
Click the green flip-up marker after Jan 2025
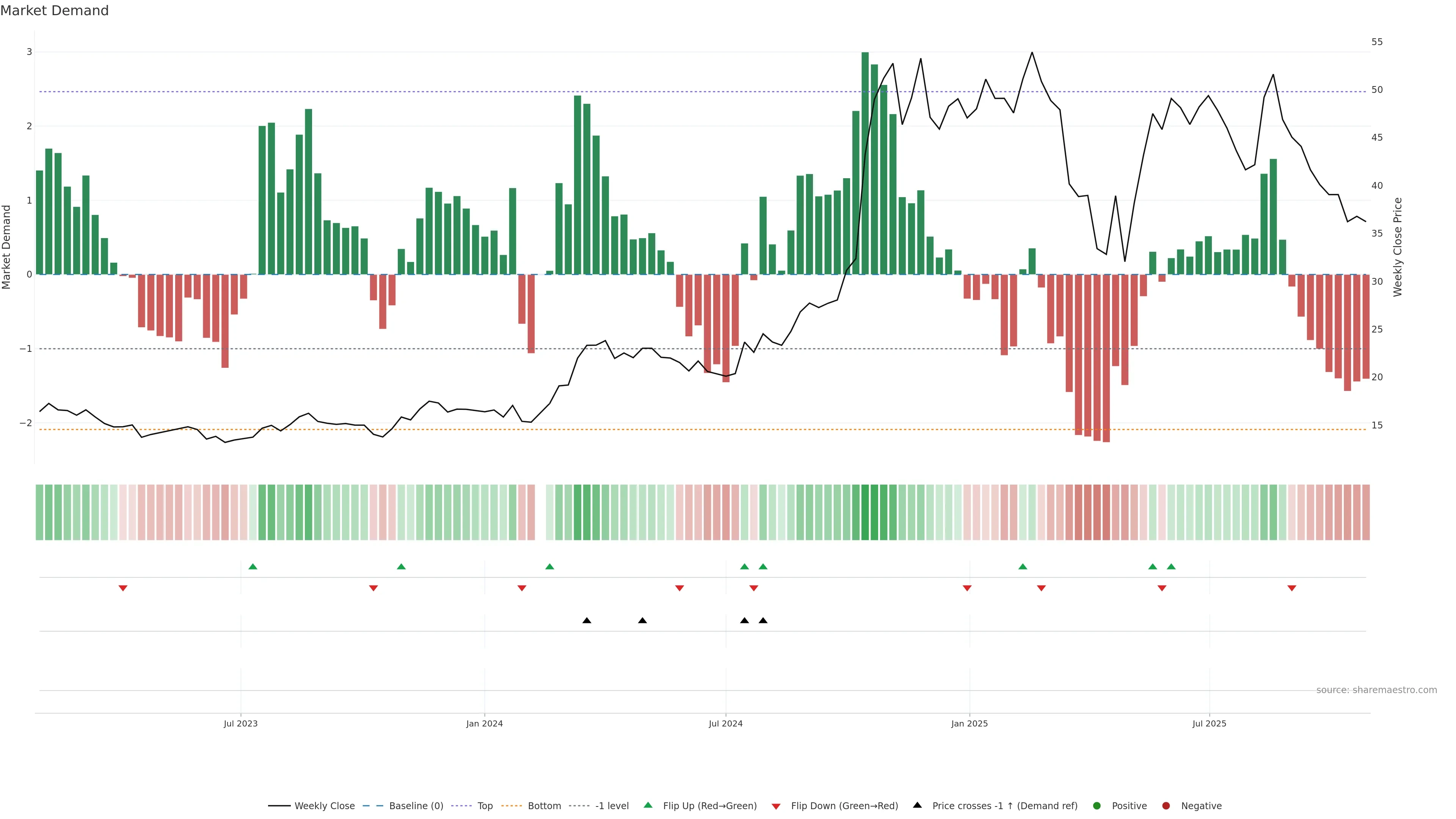click(x=1023, y=566)
